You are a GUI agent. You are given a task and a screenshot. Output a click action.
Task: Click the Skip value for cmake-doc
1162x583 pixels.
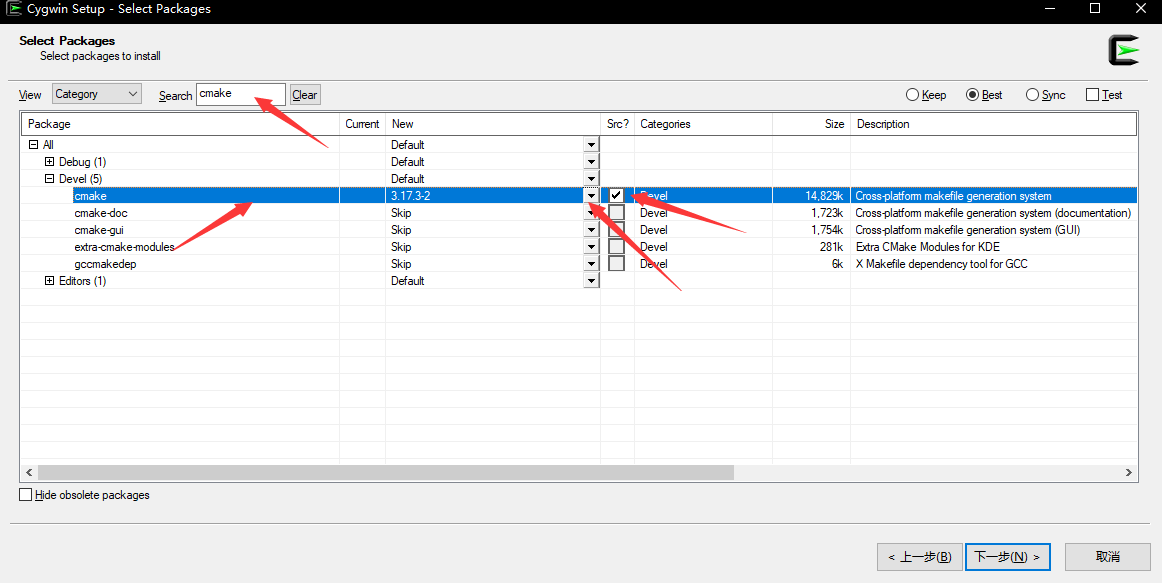click(401, 213)
